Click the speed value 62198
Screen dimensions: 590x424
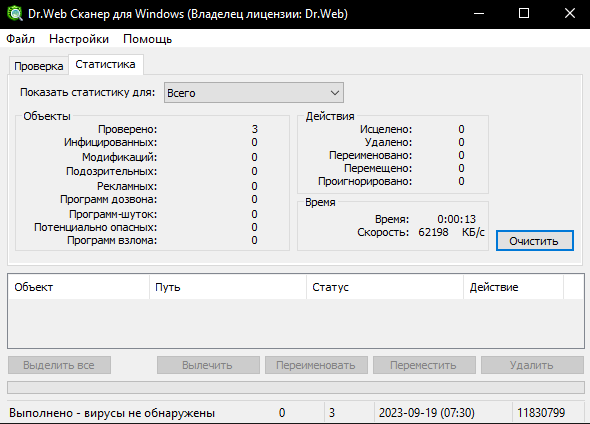433,232
